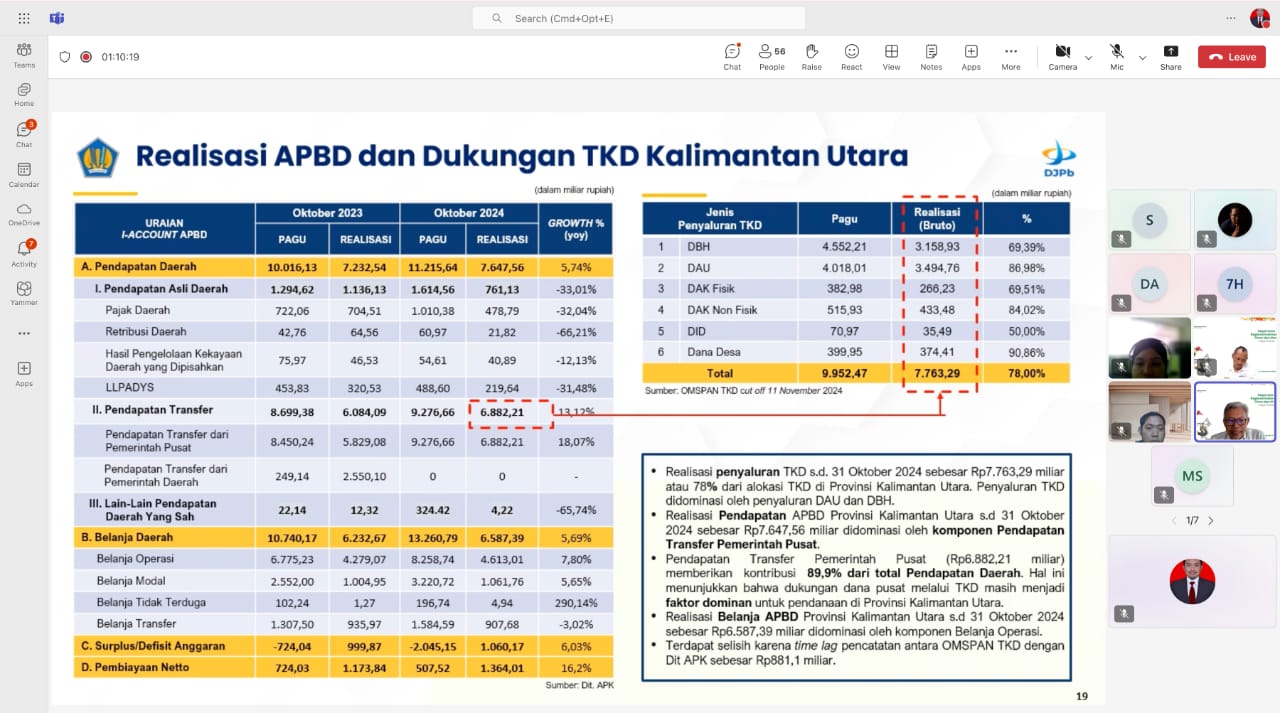Open OneDrive from the sidebar
Viewport: 1280px width, 713px height.
click(x=24, y=214)
